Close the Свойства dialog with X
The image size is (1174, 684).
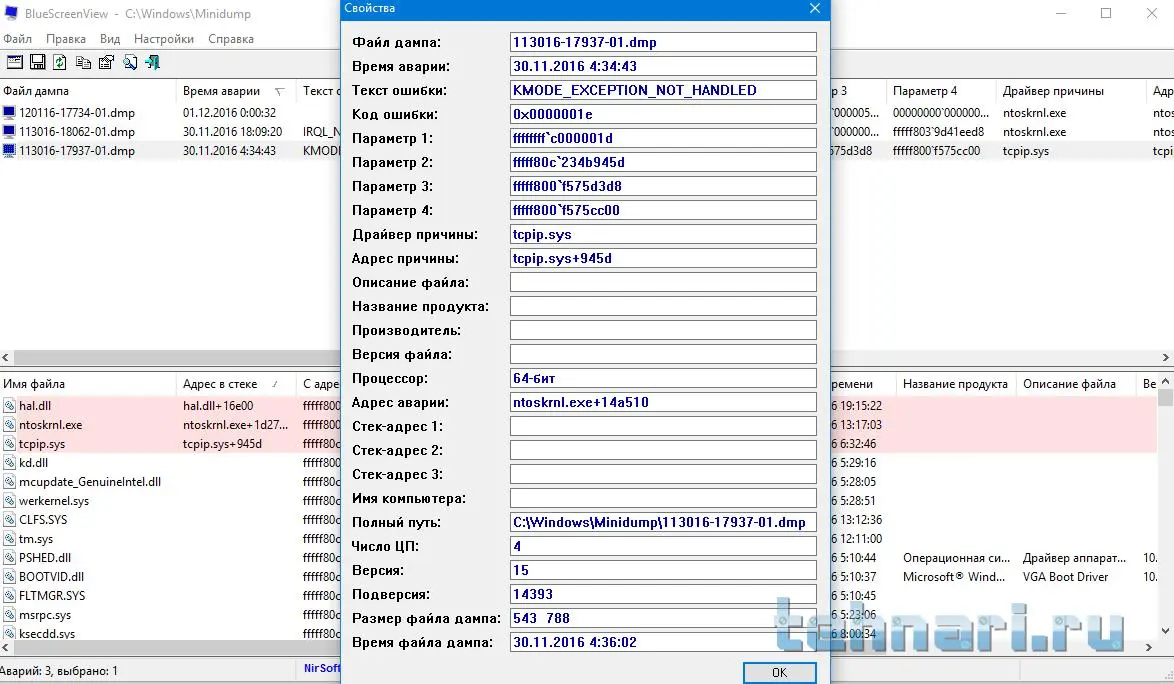[x=815, y=8]
